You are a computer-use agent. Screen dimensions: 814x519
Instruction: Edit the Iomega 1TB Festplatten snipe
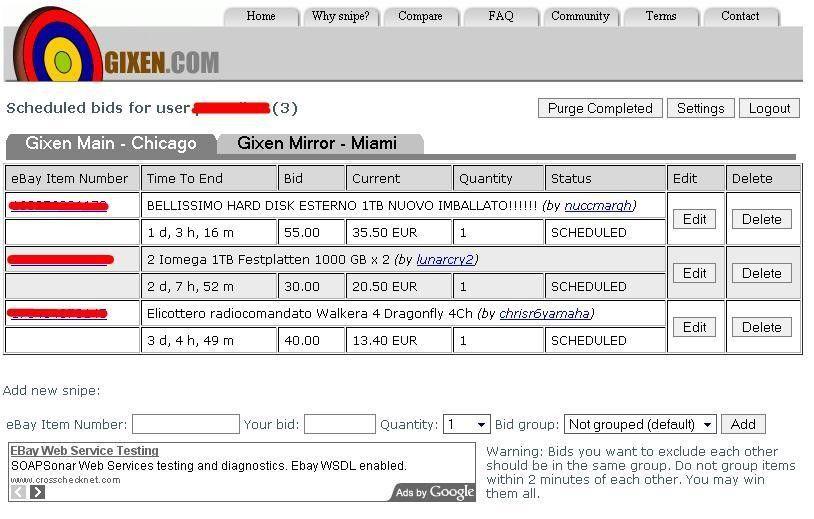(x=695, y=273)
